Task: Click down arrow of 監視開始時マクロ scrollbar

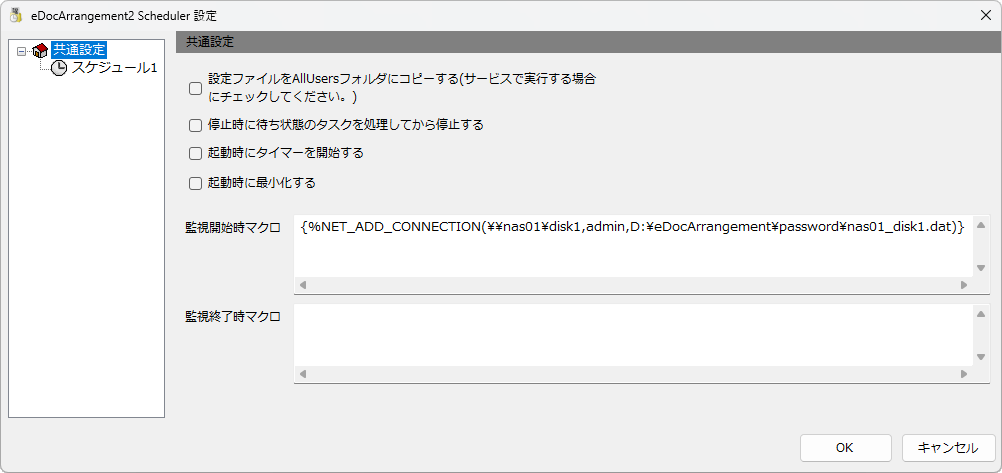Action: click(981, 268)
